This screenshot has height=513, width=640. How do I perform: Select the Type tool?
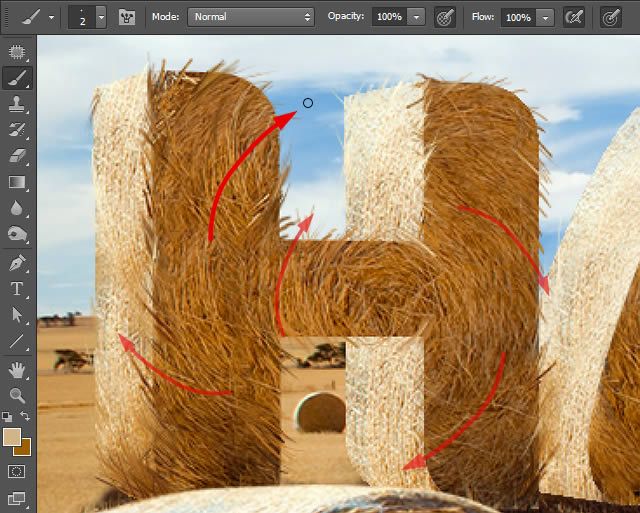(17, 289)
